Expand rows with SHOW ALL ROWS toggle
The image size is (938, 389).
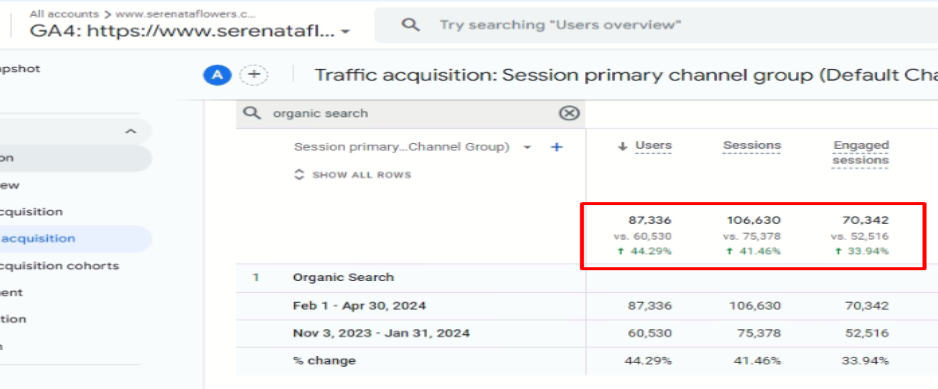354,175
